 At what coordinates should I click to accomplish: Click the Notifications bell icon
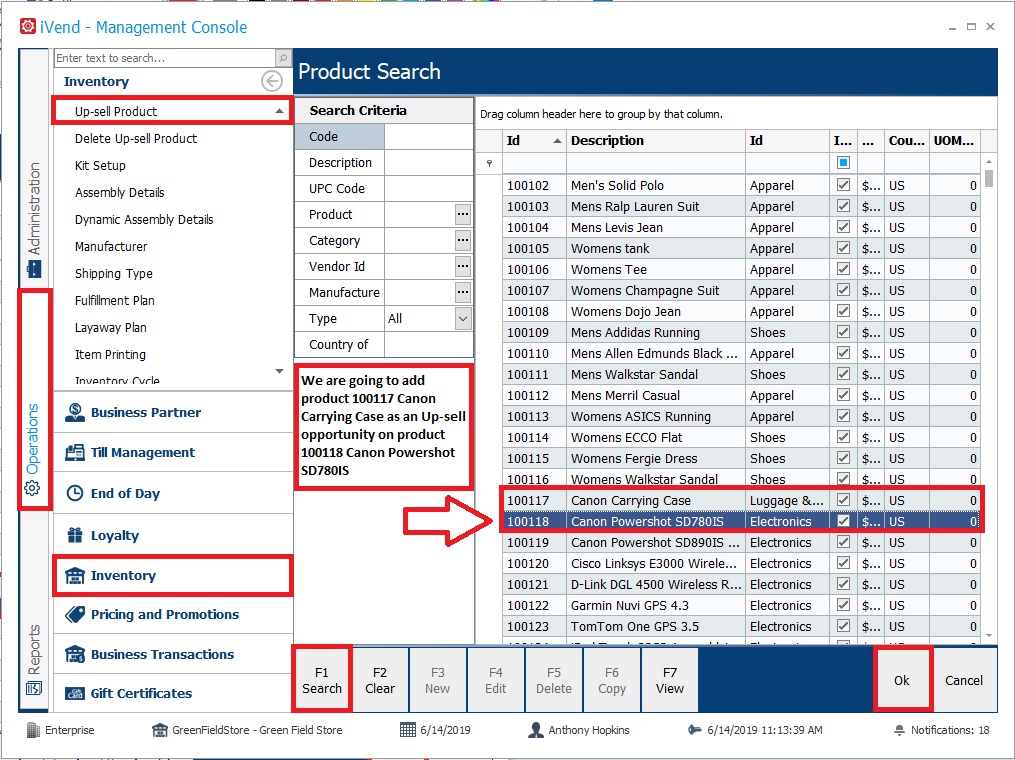point(899,730)
